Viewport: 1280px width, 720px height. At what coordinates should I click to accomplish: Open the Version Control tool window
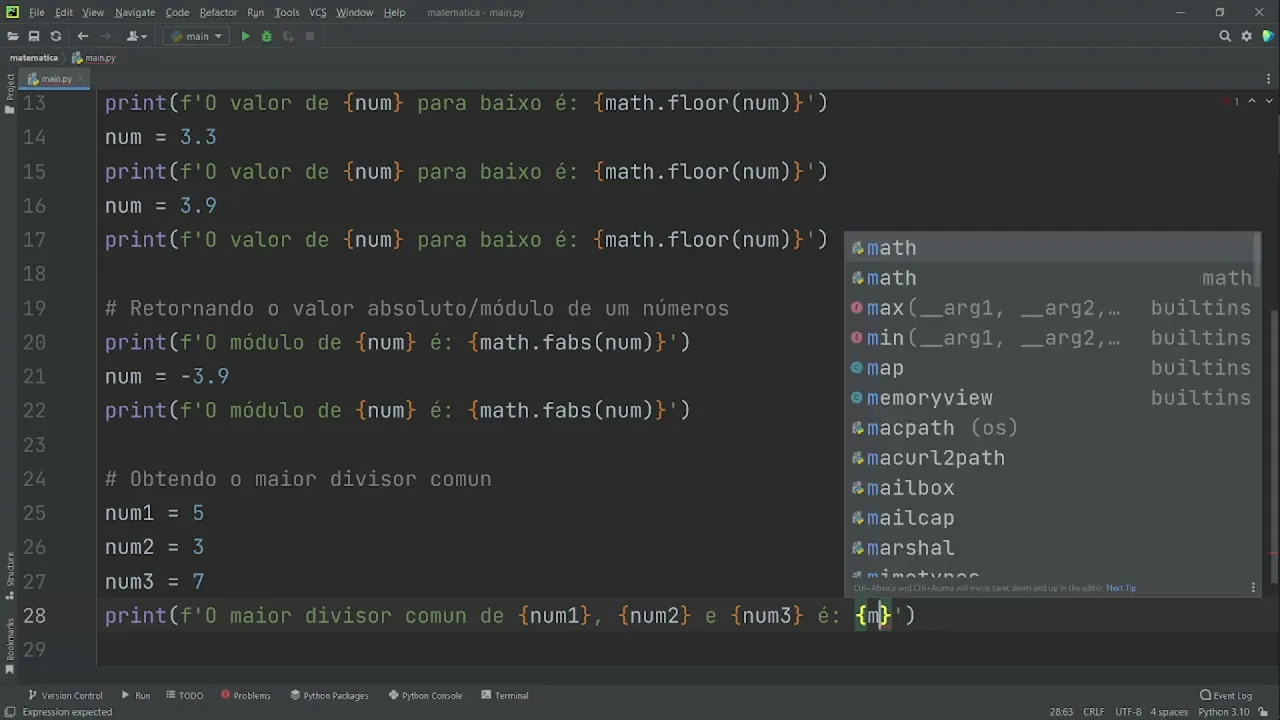65,695
